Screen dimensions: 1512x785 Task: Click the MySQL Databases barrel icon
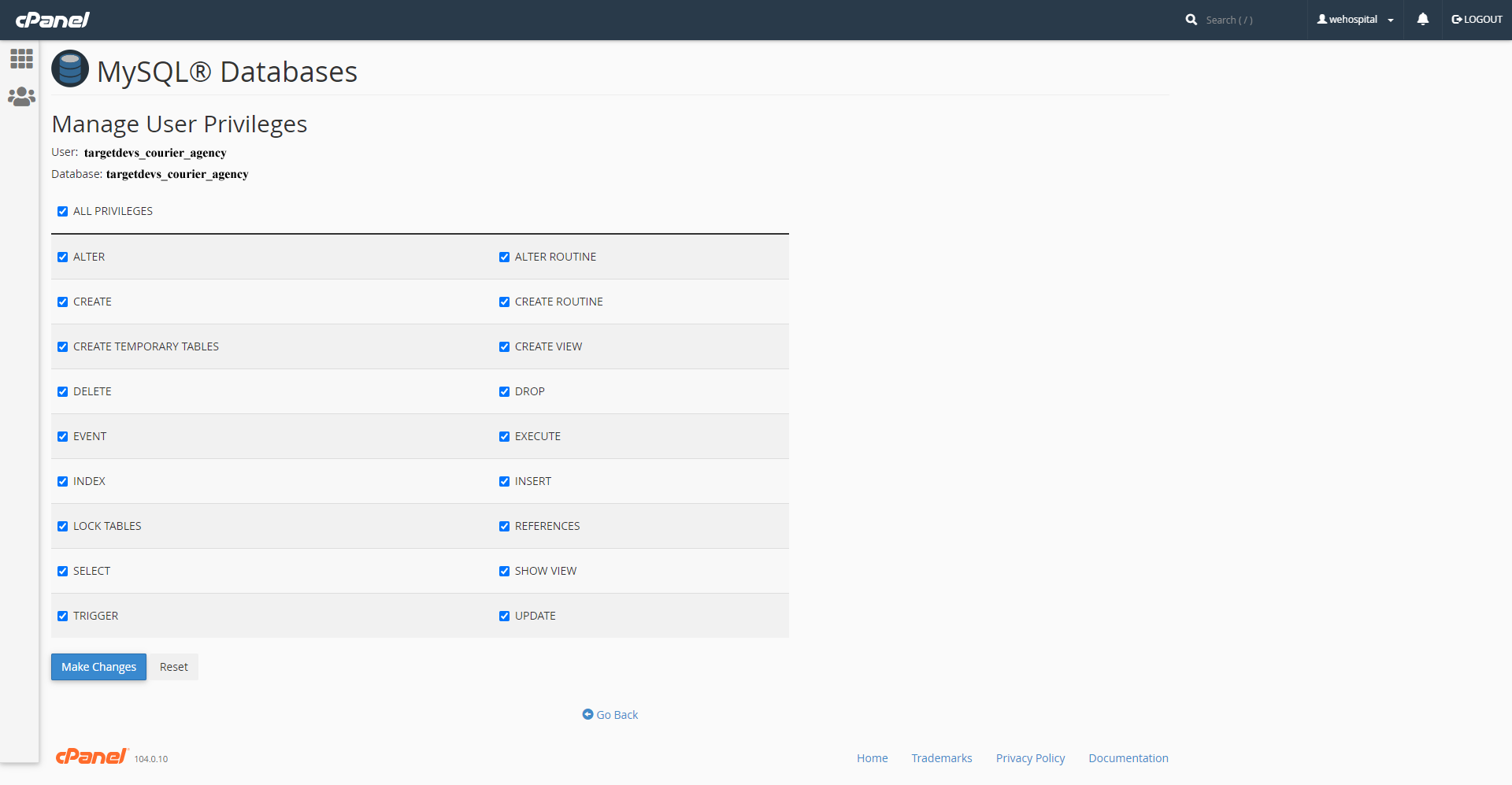pos(70,69)
